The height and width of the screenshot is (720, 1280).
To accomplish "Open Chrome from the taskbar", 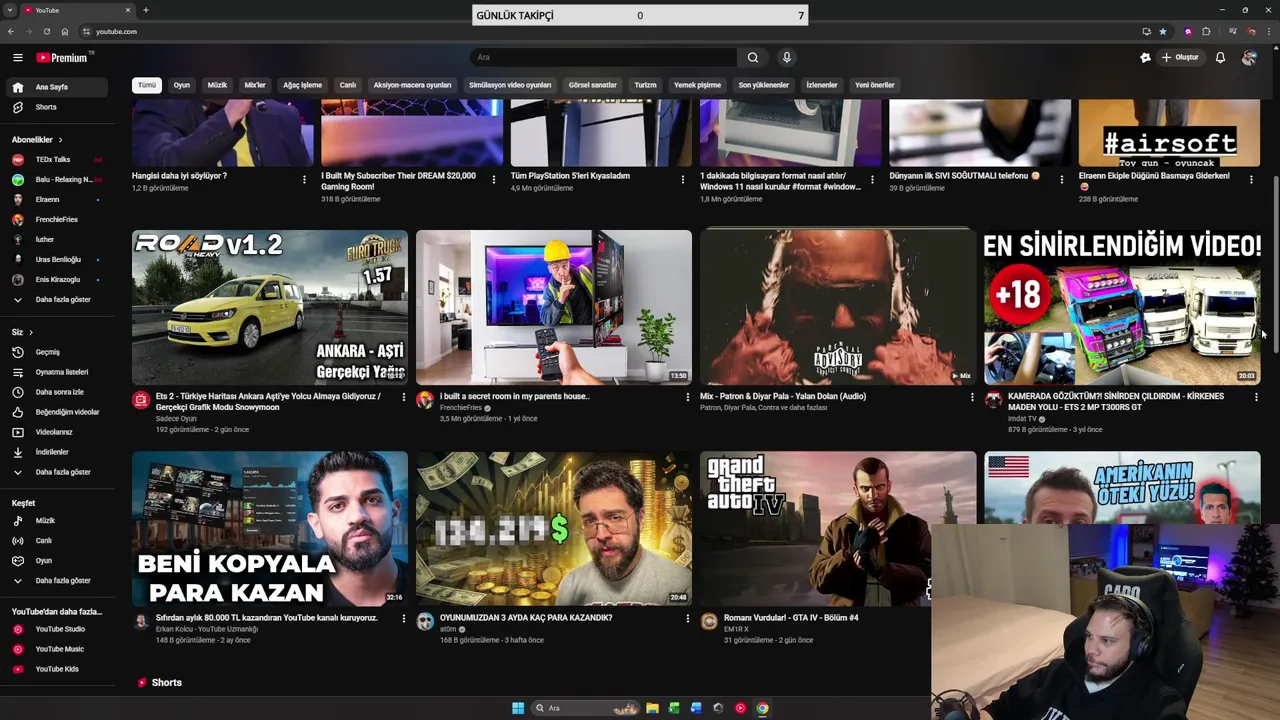I will click(762, 708).
